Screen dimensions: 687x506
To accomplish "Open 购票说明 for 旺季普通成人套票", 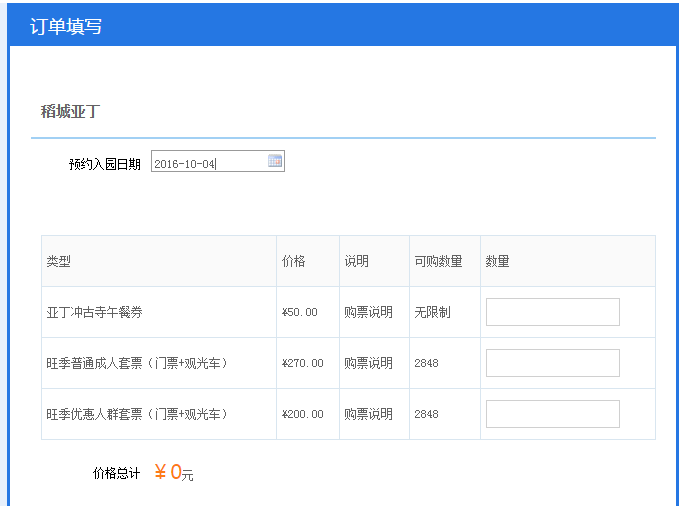I will pos(368,363).
